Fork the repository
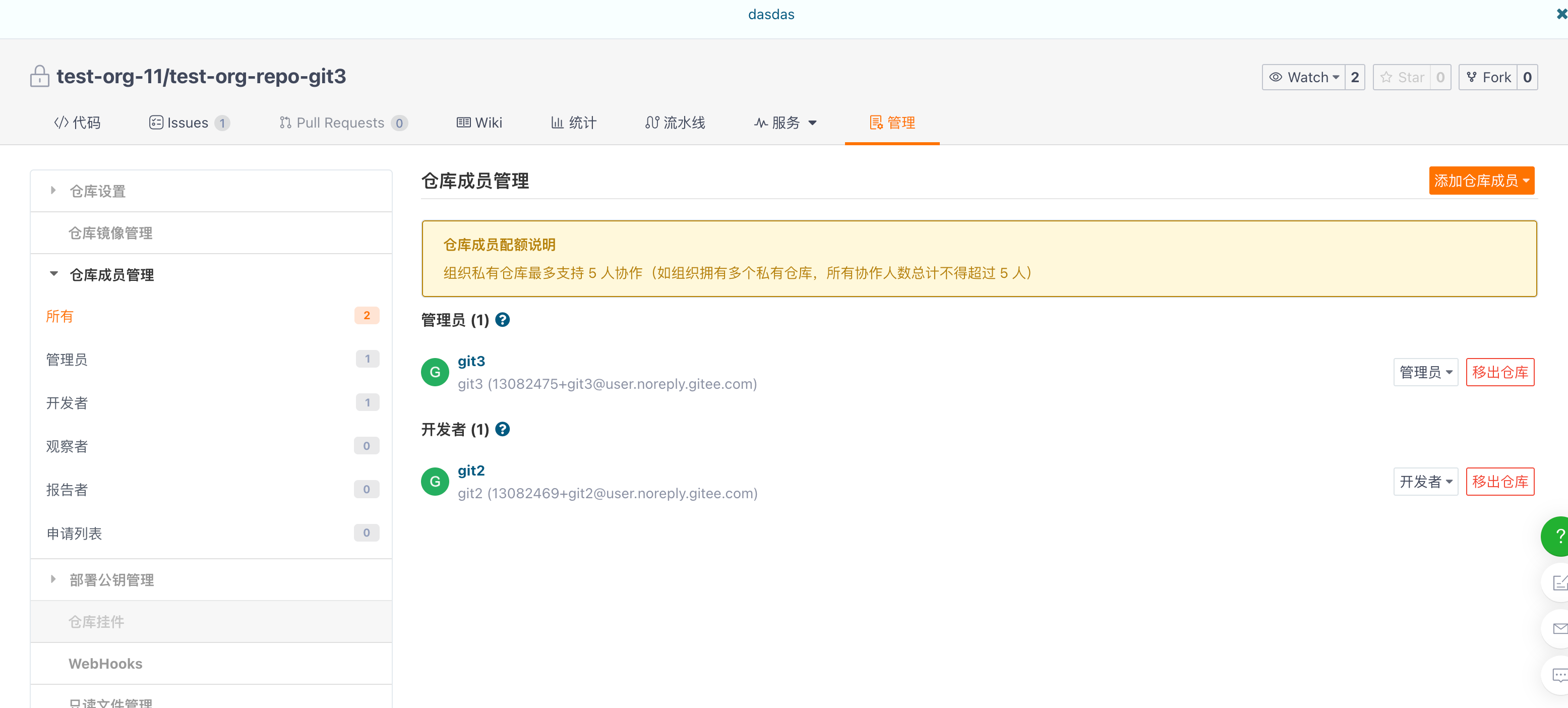The width and height of the screenshot is (1568, 708). pos(1488,77)
